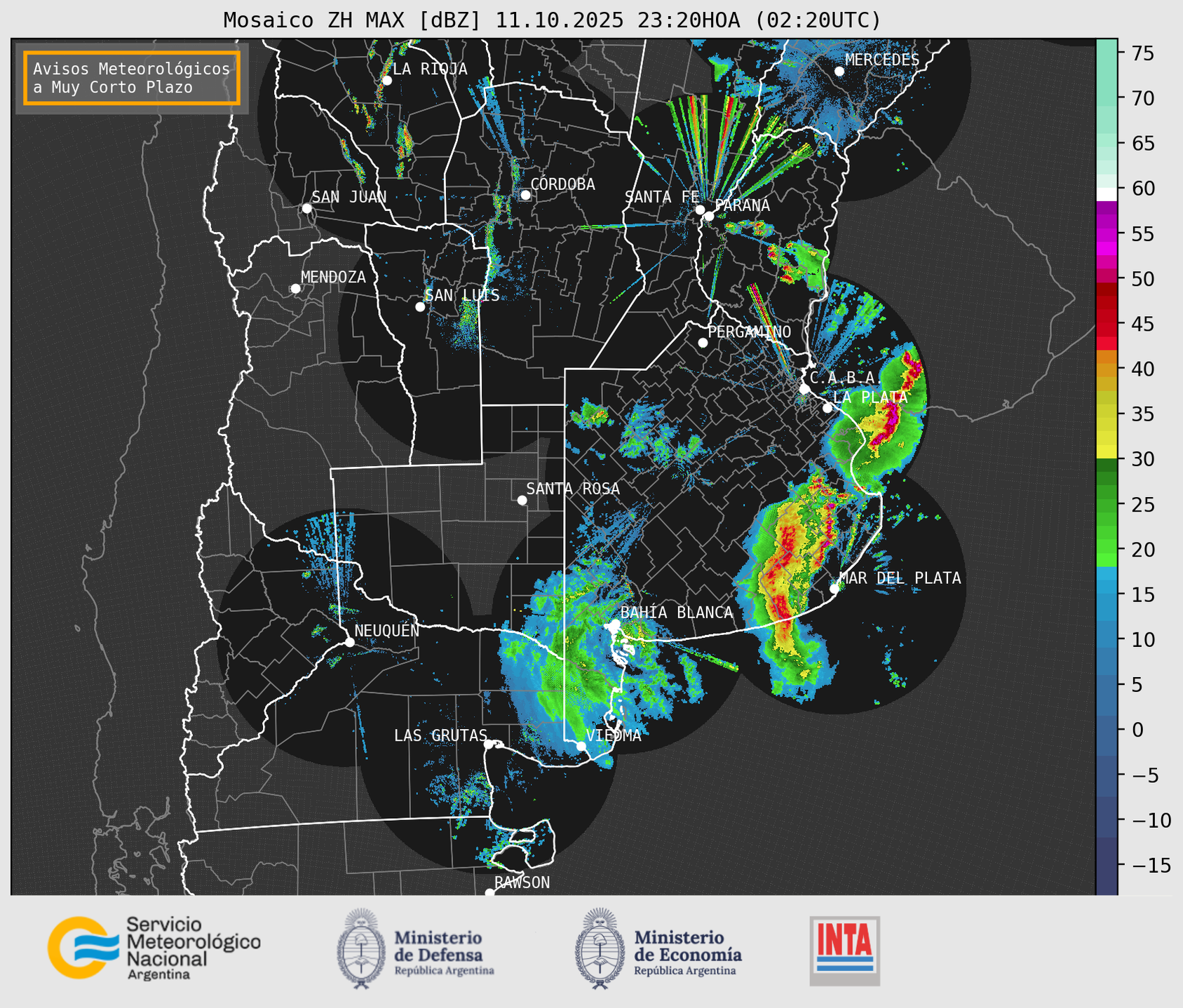Select the Córdoba city marker dot

pyautogui.click(x=525, y=195)
